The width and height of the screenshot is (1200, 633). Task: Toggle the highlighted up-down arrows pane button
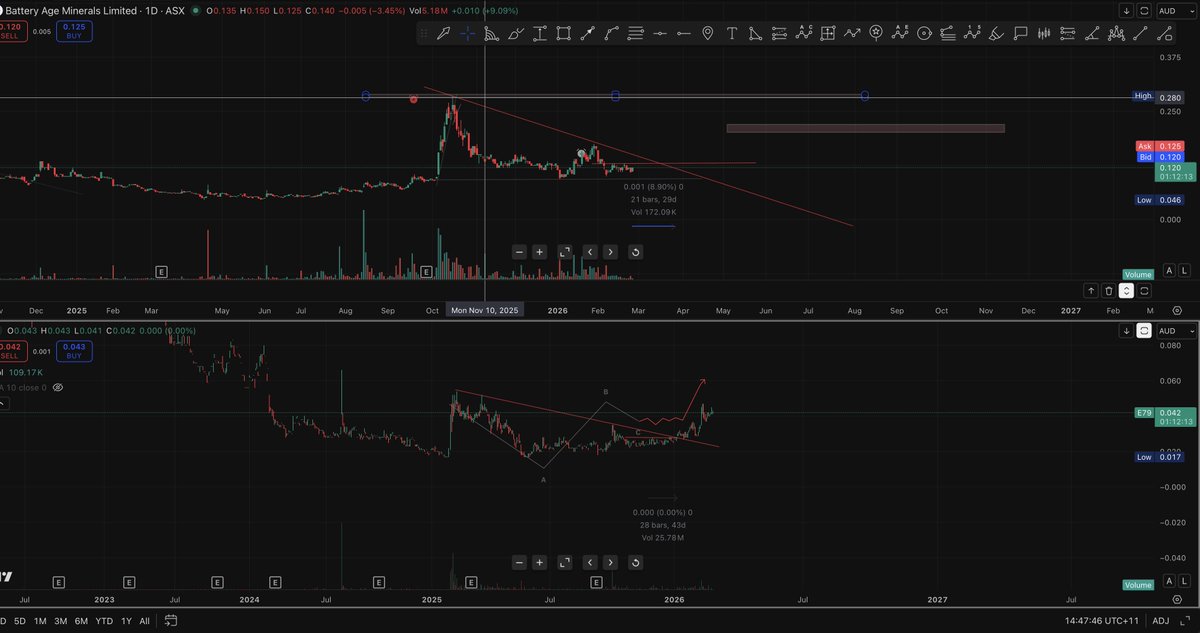click(x=1126, y=291)
